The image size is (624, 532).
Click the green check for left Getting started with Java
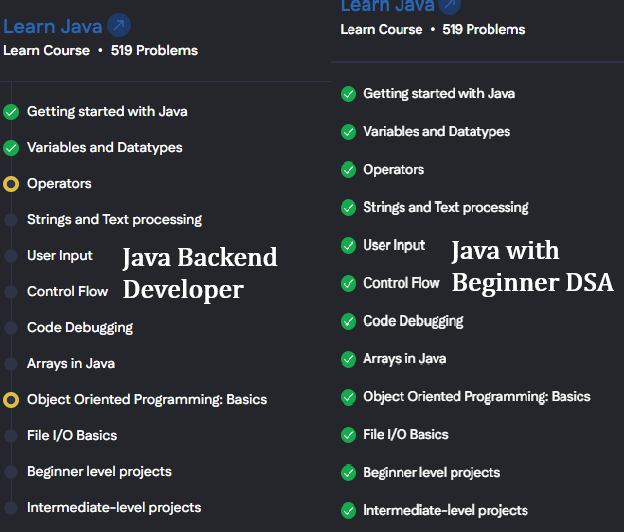pos(11,112)
